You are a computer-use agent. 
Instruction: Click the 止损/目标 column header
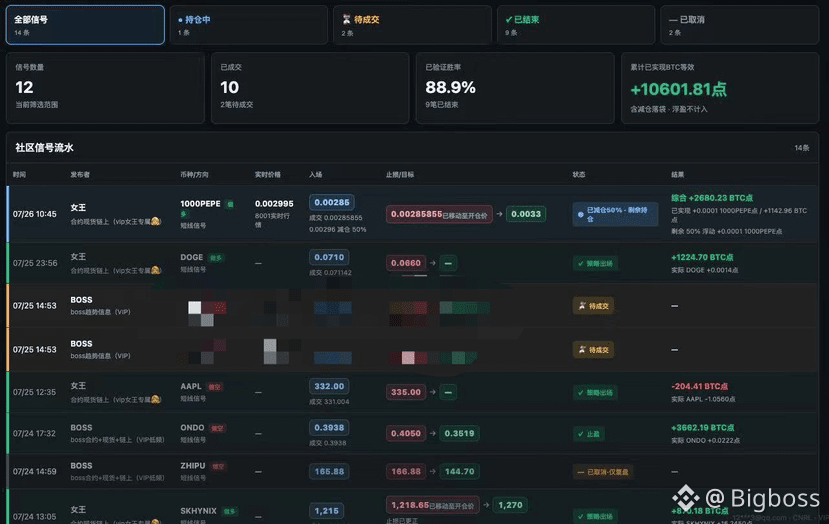[400, 174]
